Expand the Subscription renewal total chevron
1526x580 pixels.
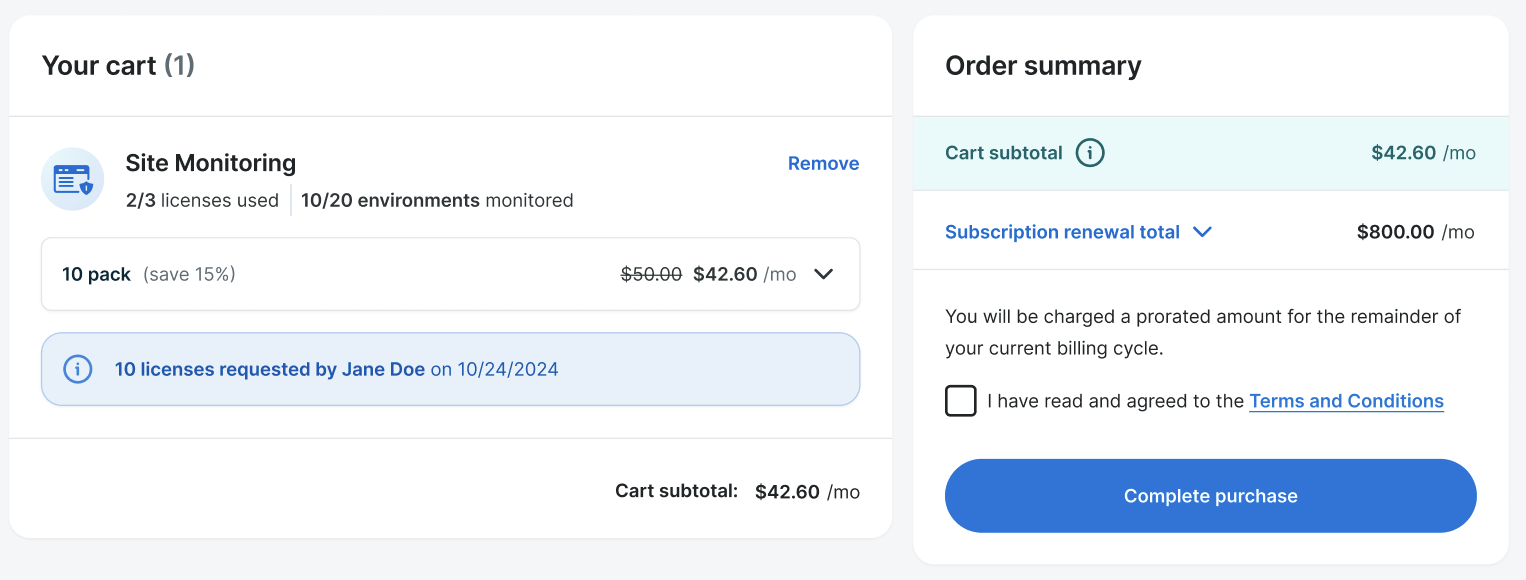(x=1203, y=232)
